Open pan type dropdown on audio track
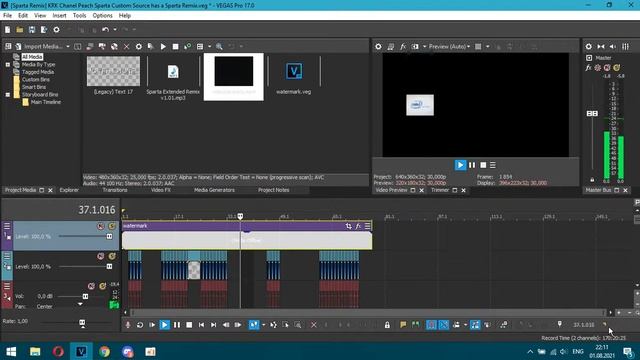 [80, 304]
